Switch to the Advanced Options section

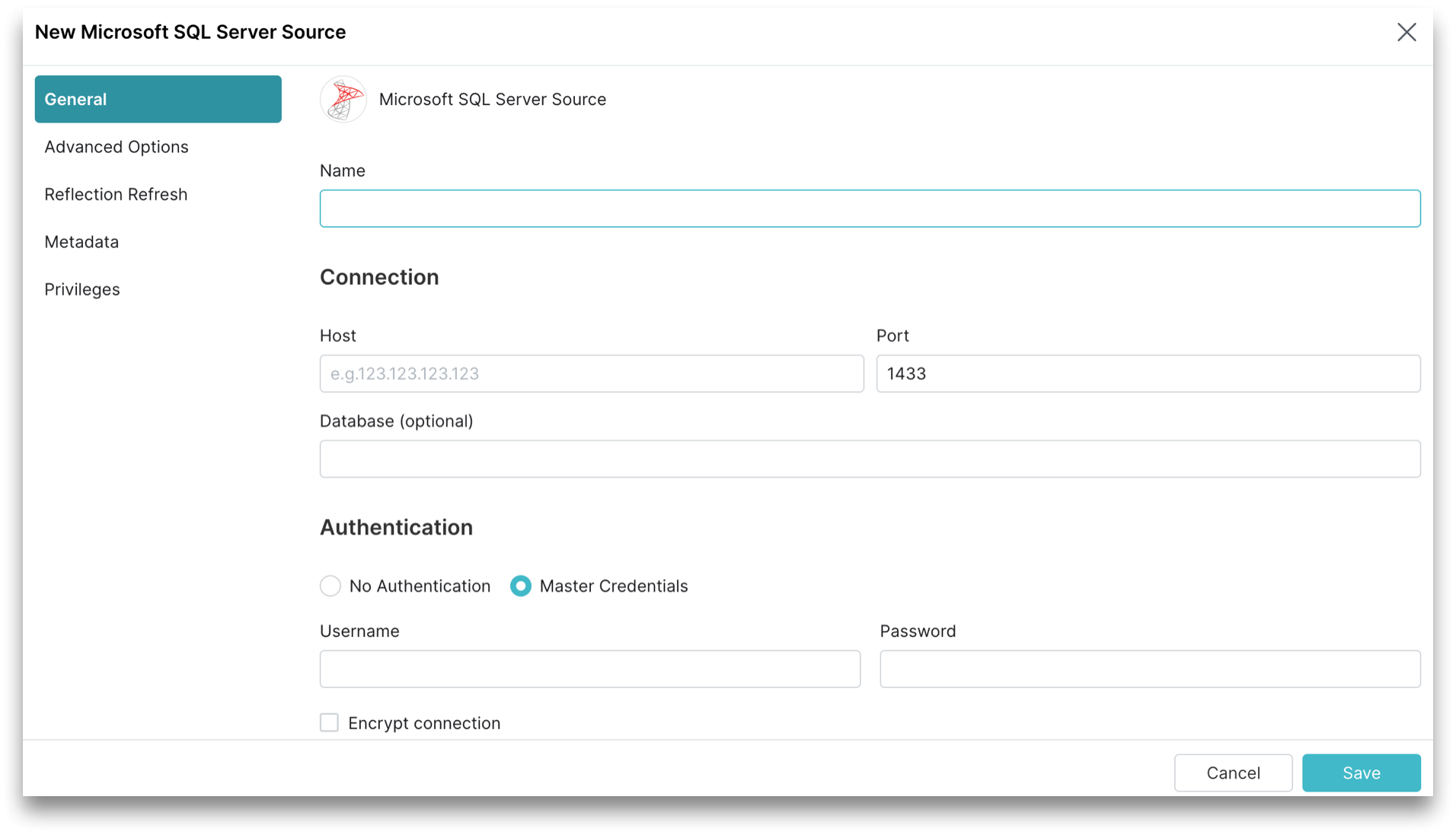(x=117, y=146)
